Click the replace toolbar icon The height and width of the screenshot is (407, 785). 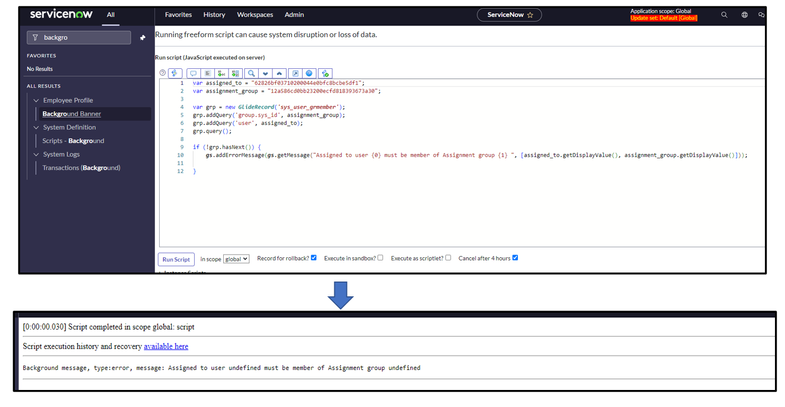click(221, 73)
